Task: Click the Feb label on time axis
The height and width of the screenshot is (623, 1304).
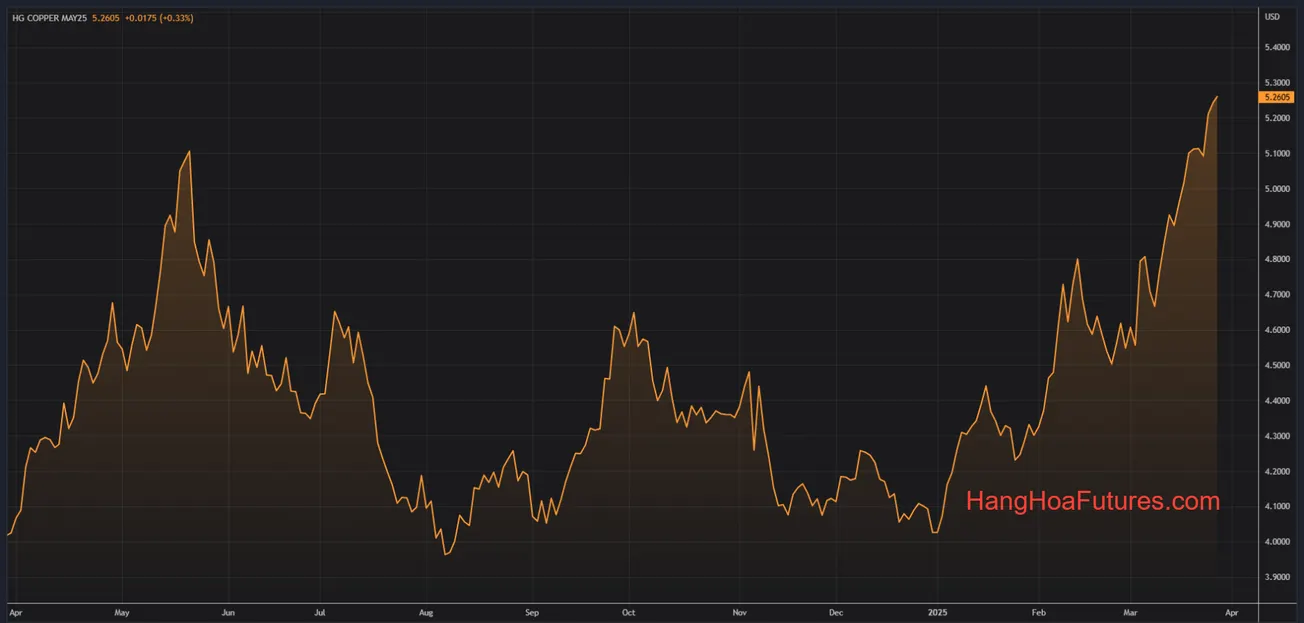Action: (1039, 612)
